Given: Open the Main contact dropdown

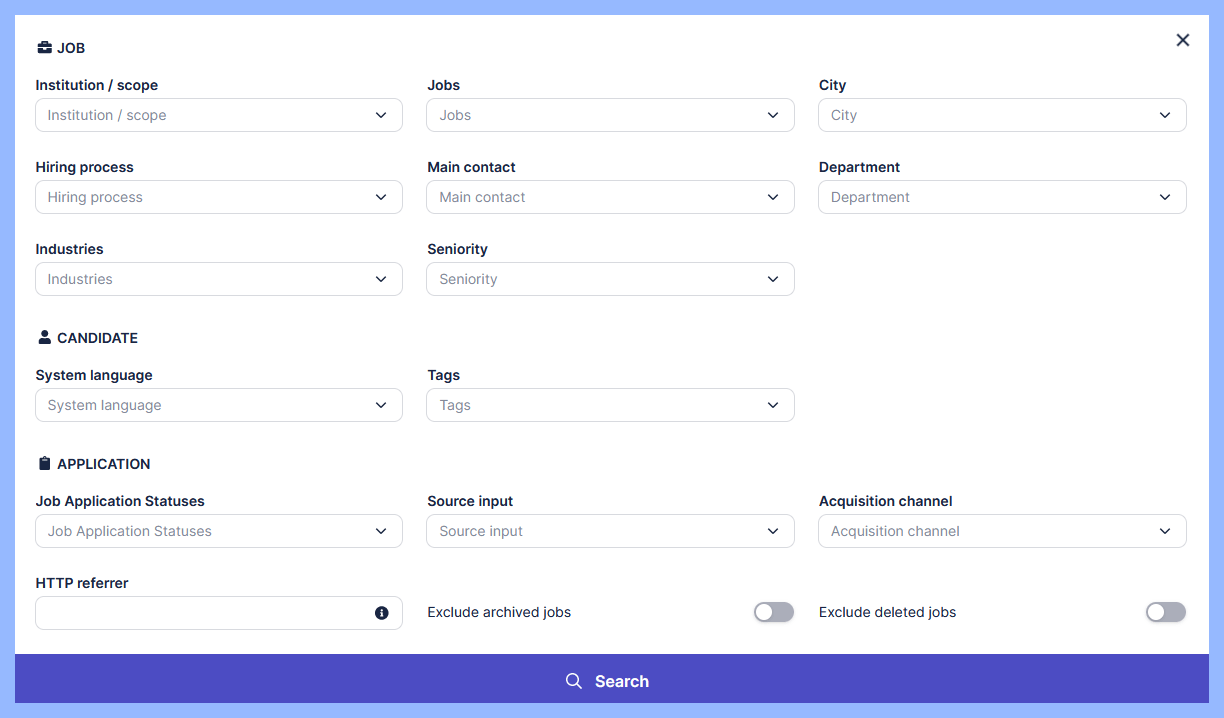Looking at the screenshot, I should pos(610,197).
